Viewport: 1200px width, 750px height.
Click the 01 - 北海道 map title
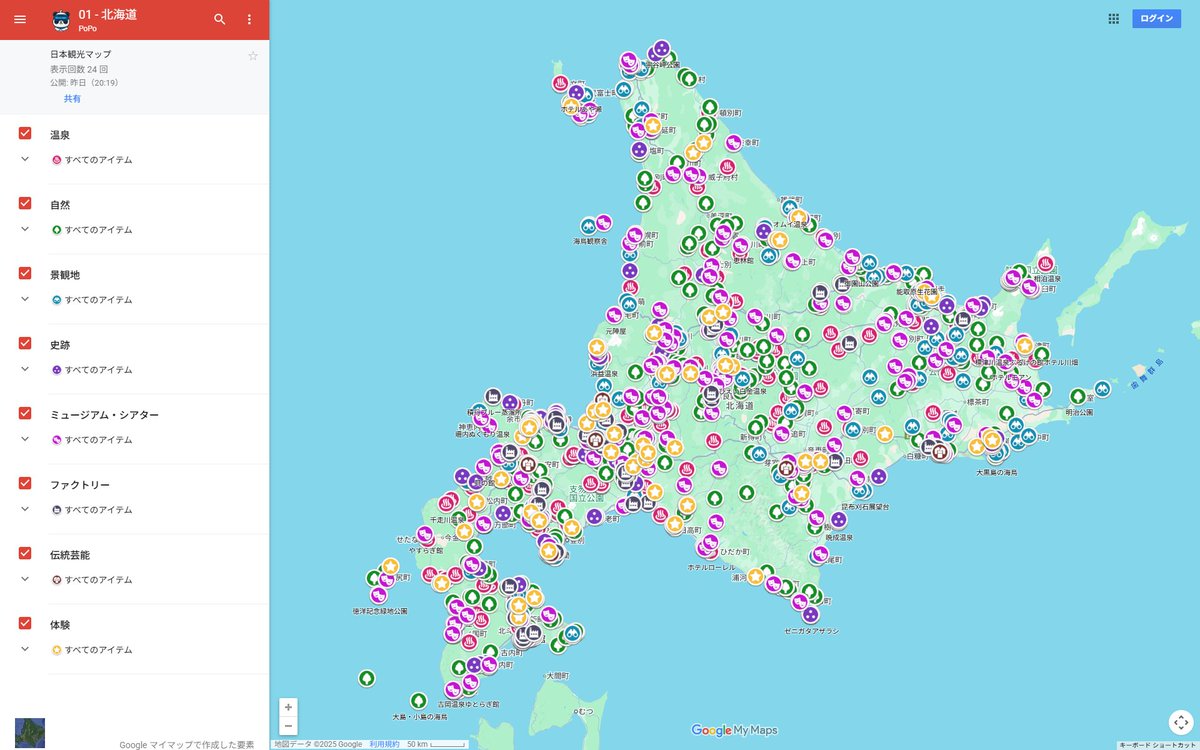click(x=108, y=14)
